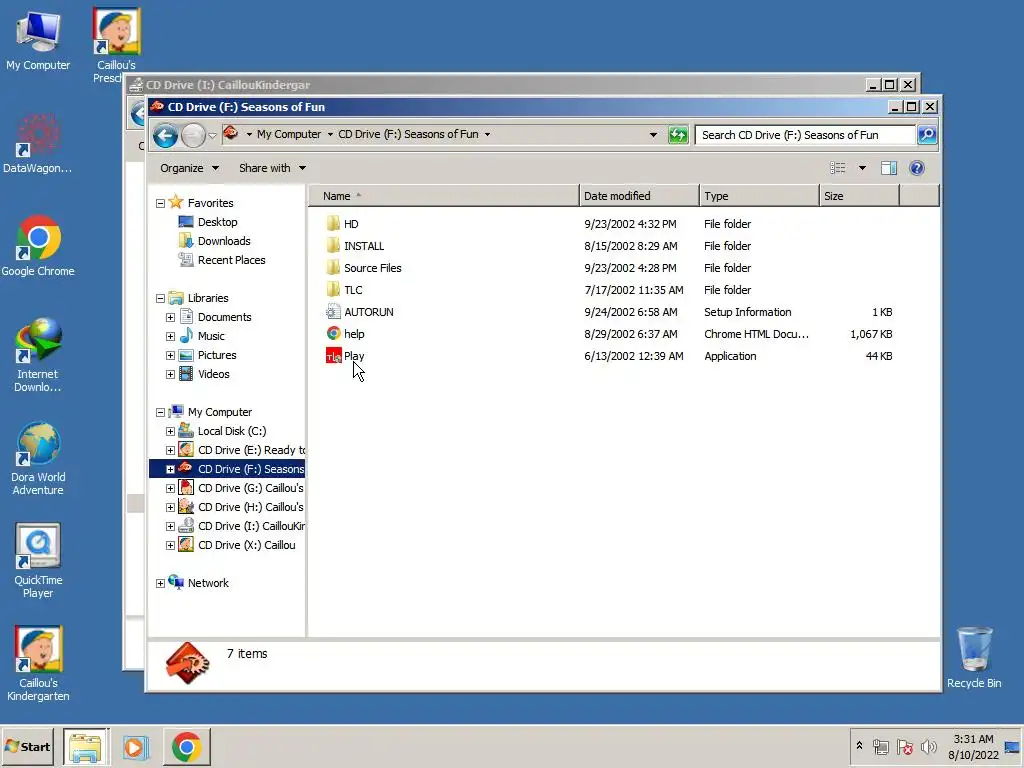
Task: Open Dora World Adventure shortcut
Action: coord(37,458)
